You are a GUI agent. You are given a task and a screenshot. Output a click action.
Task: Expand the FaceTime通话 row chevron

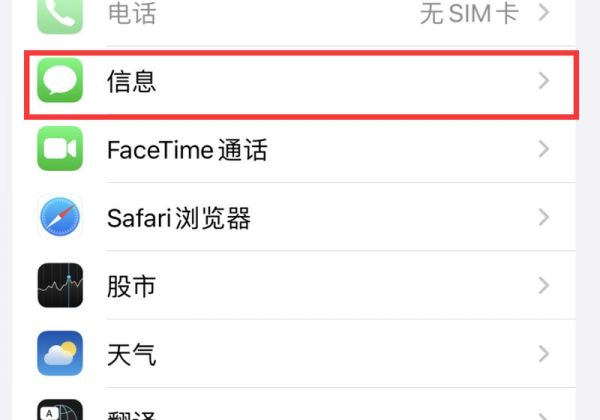[x=544, y=150]
